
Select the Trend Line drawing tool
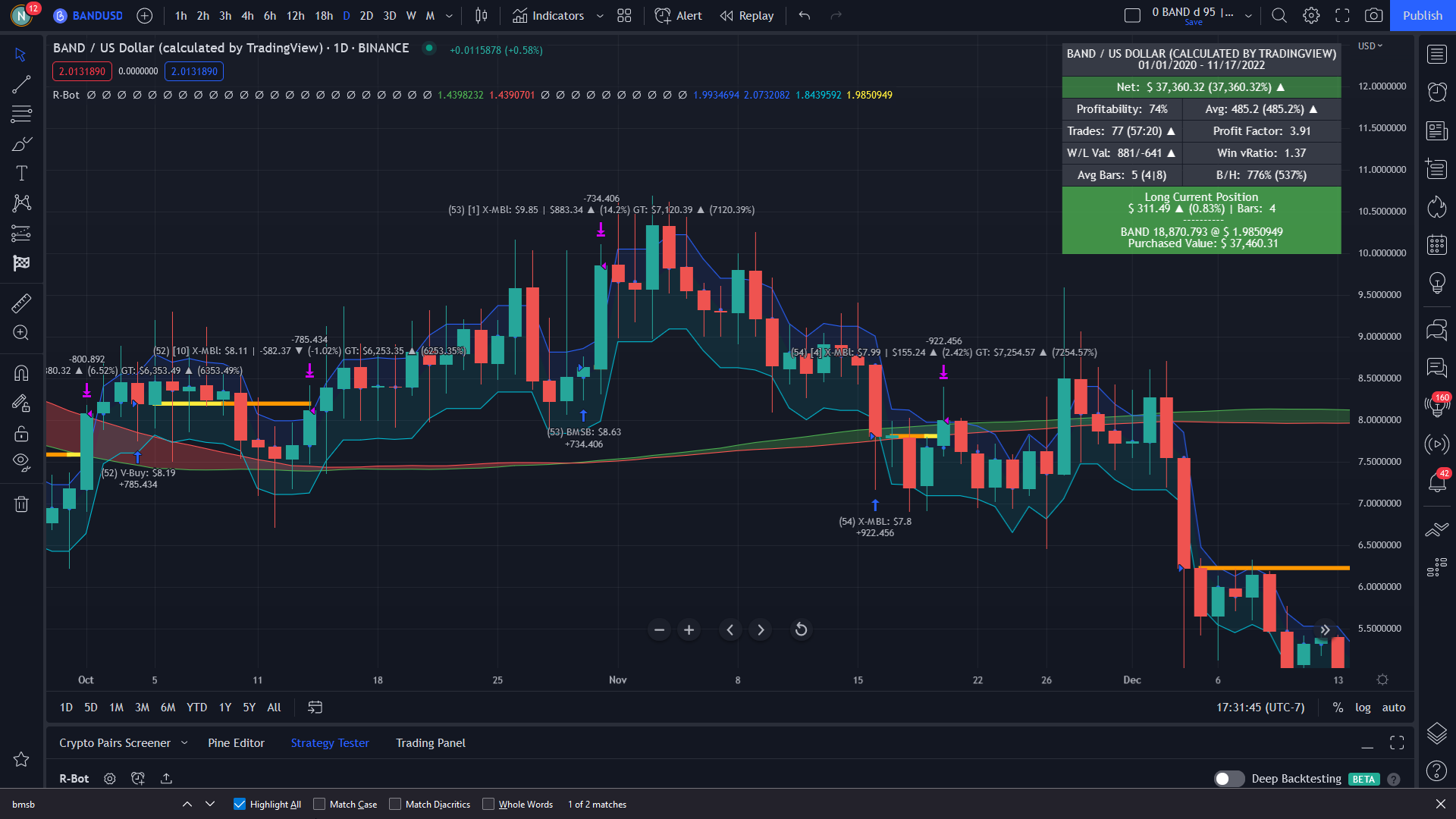(x=21, y=84)
